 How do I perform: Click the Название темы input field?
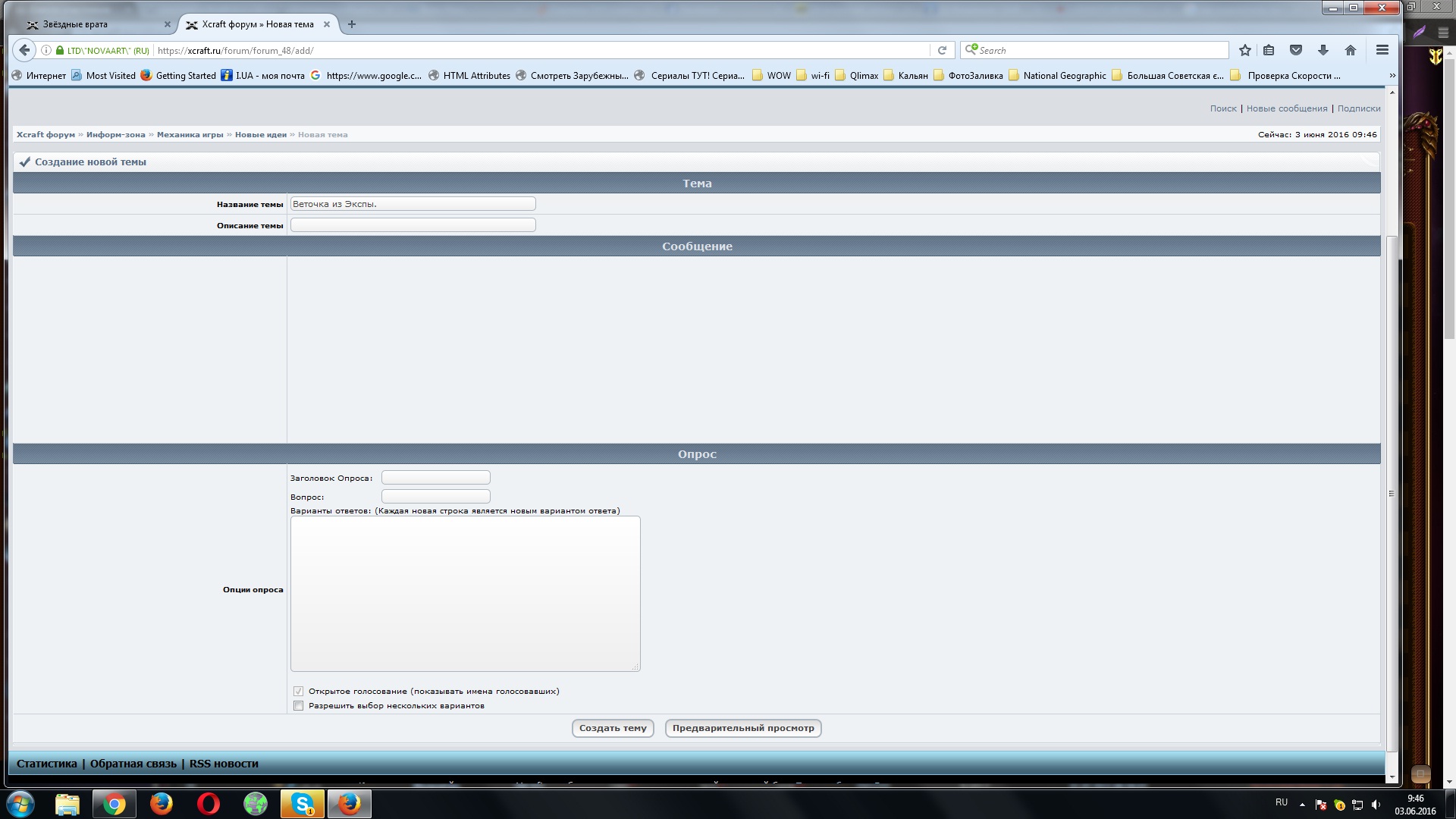click(x=412, y=203)
